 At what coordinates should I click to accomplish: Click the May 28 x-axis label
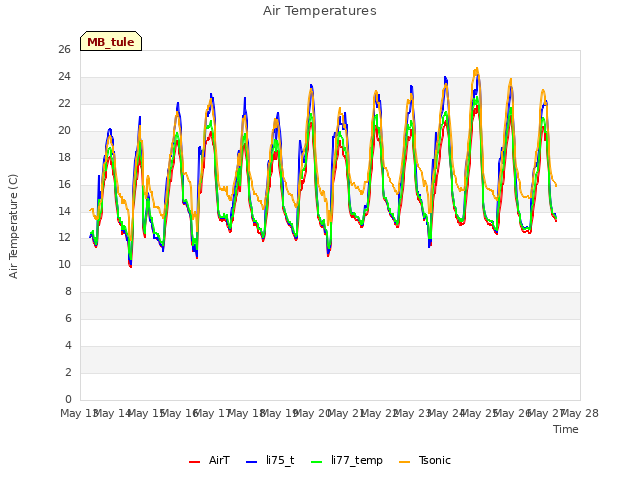coord(580,413)
